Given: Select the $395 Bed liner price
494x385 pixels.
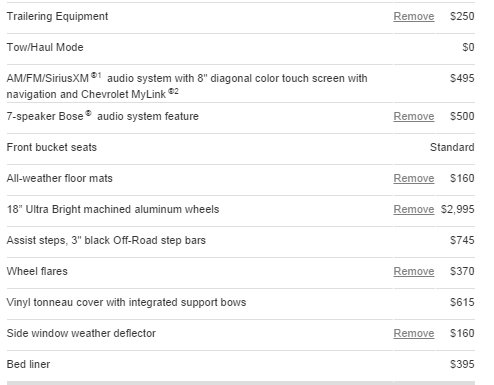Looking at the screenshot, I should pyautogui.click(x=462, y=364).
